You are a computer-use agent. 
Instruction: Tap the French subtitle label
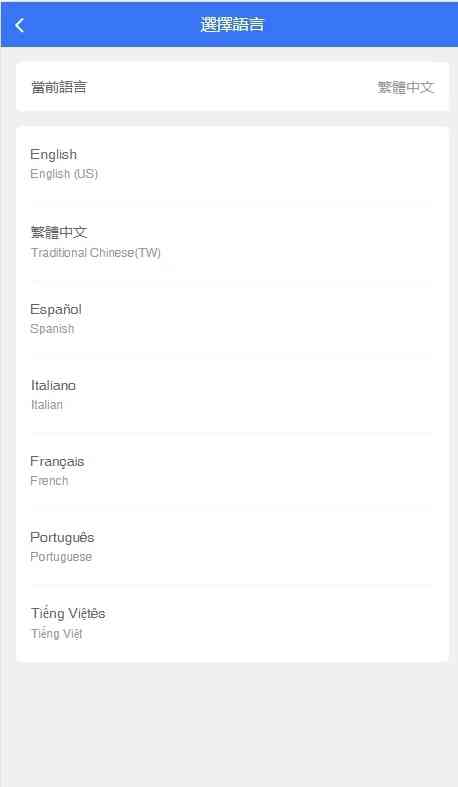coord(49,481)
